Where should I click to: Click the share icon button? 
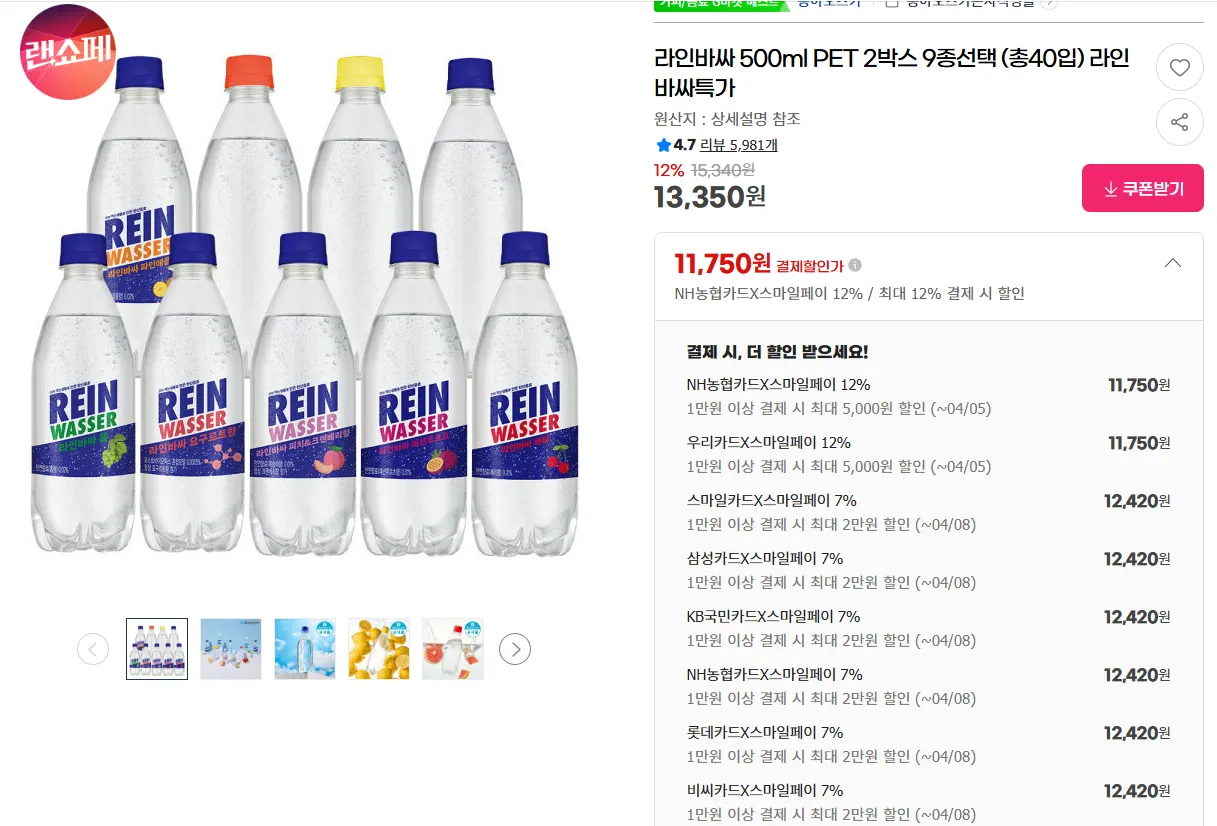1180,123
